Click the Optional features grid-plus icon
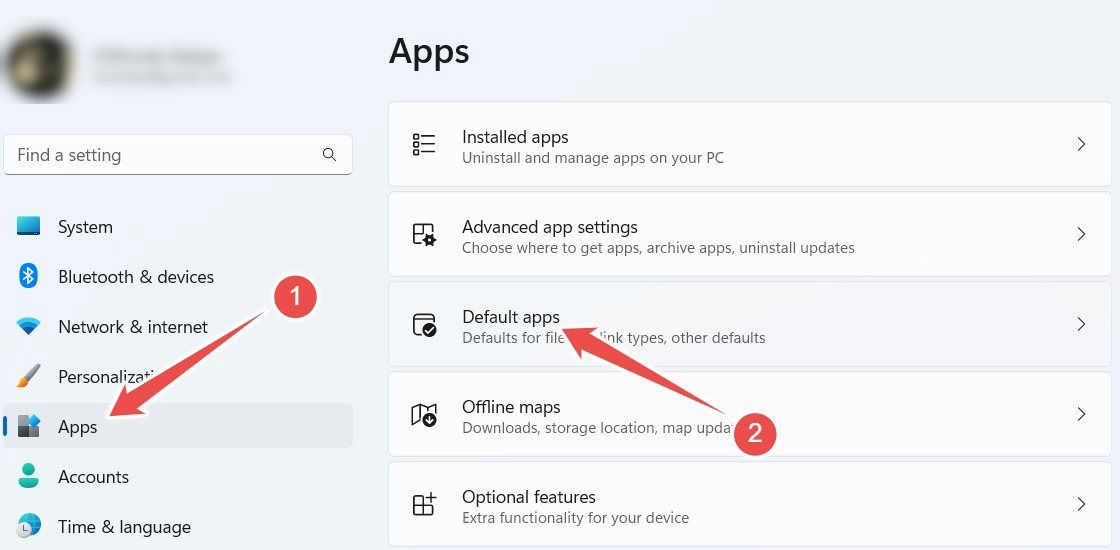 click(424, 504)
